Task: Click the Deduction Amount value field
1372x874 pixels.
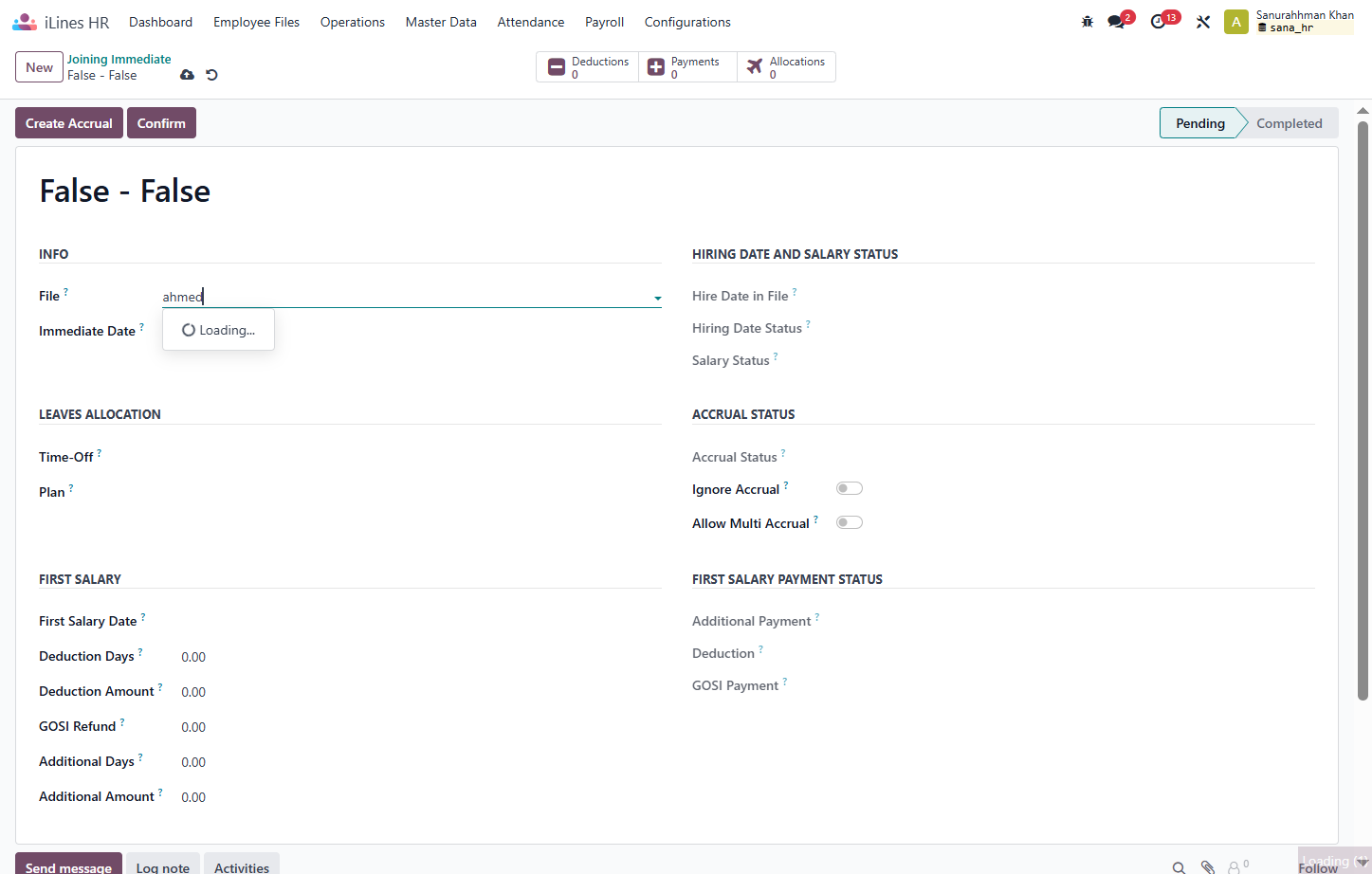Action: 193,692
